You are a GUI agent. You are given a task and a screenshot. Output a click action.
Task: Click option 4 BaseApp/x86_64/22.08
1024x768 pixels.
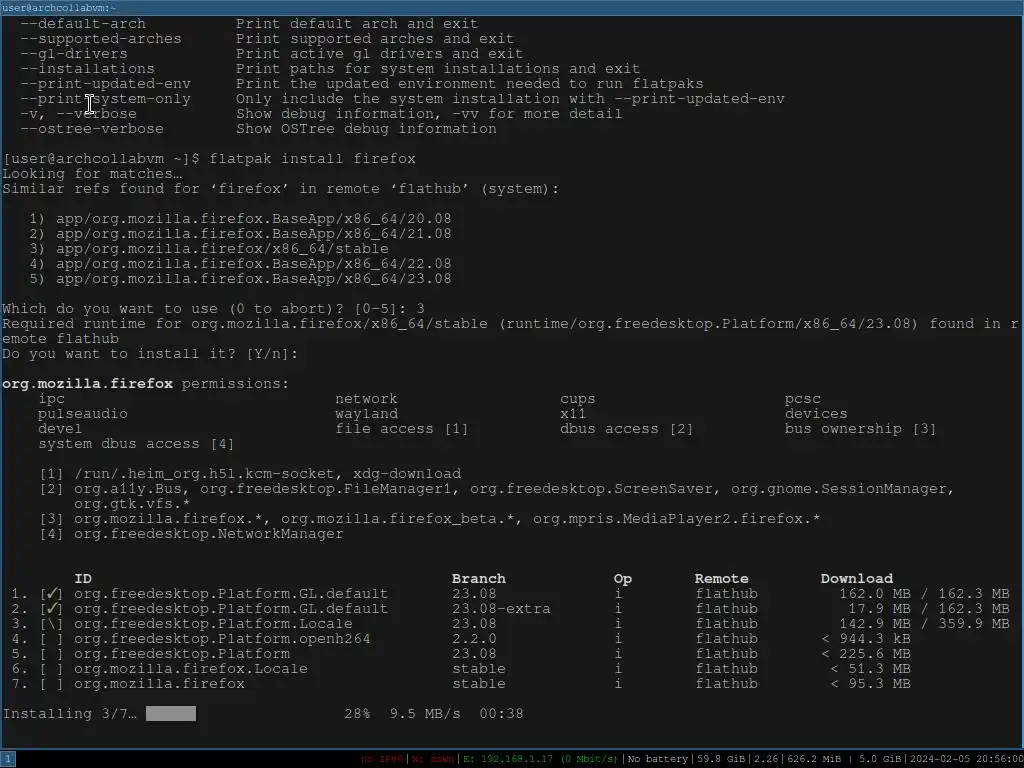pos(240,264)
